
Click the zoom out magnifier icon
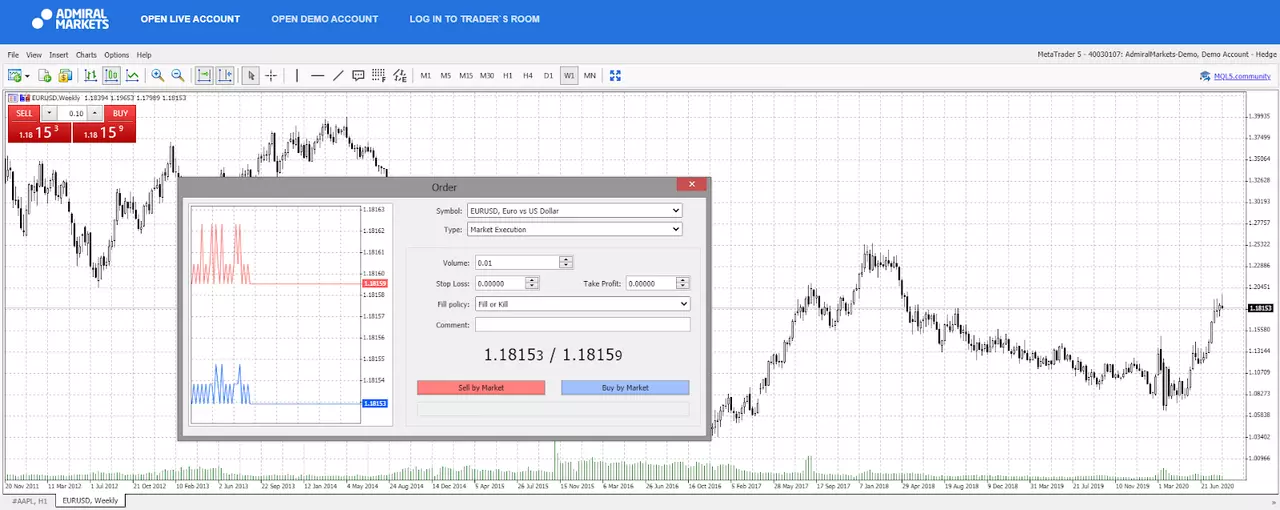pyautogui.click(x=178, y=75)
